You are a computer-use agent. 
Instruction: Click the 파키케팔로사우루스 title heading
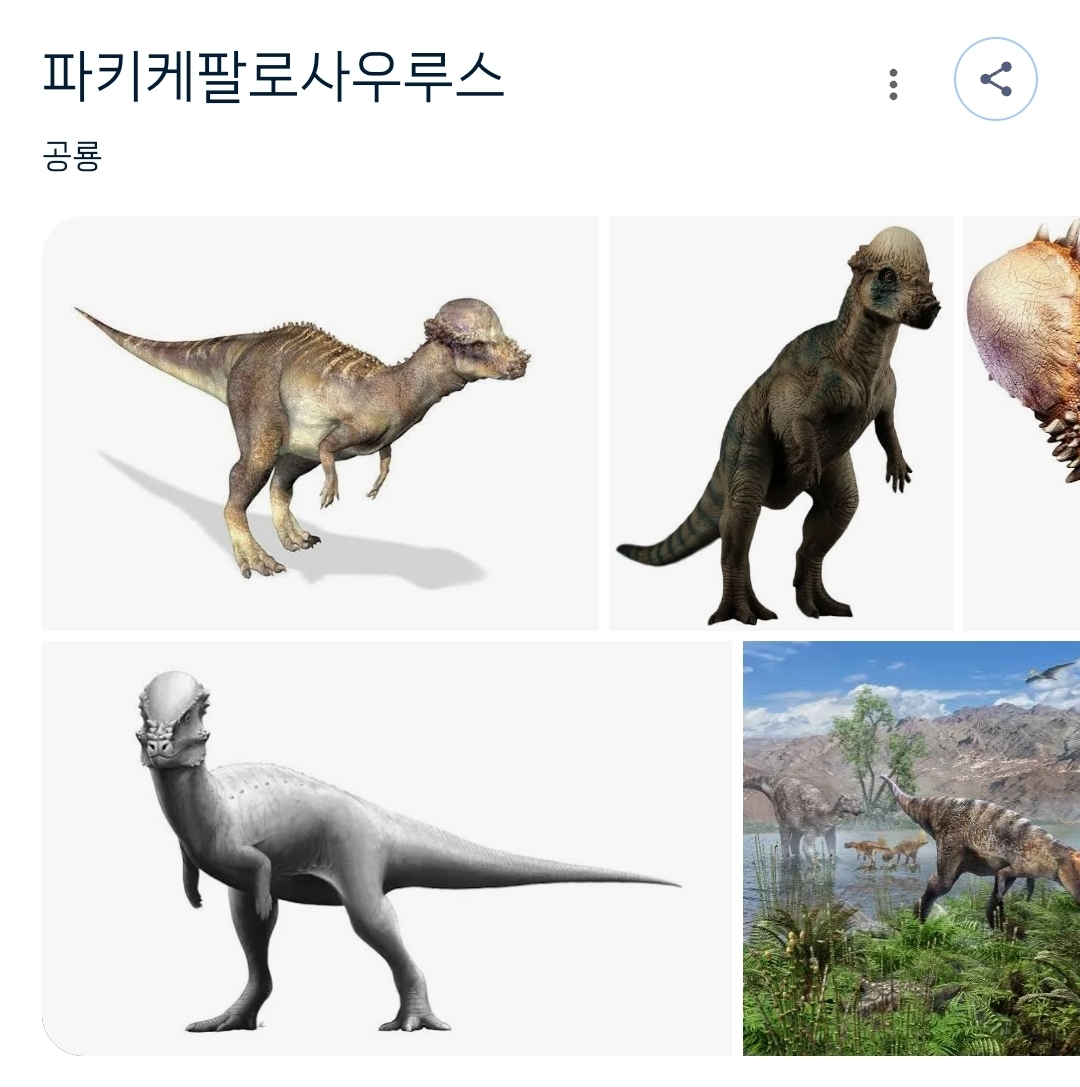point(273,77)
